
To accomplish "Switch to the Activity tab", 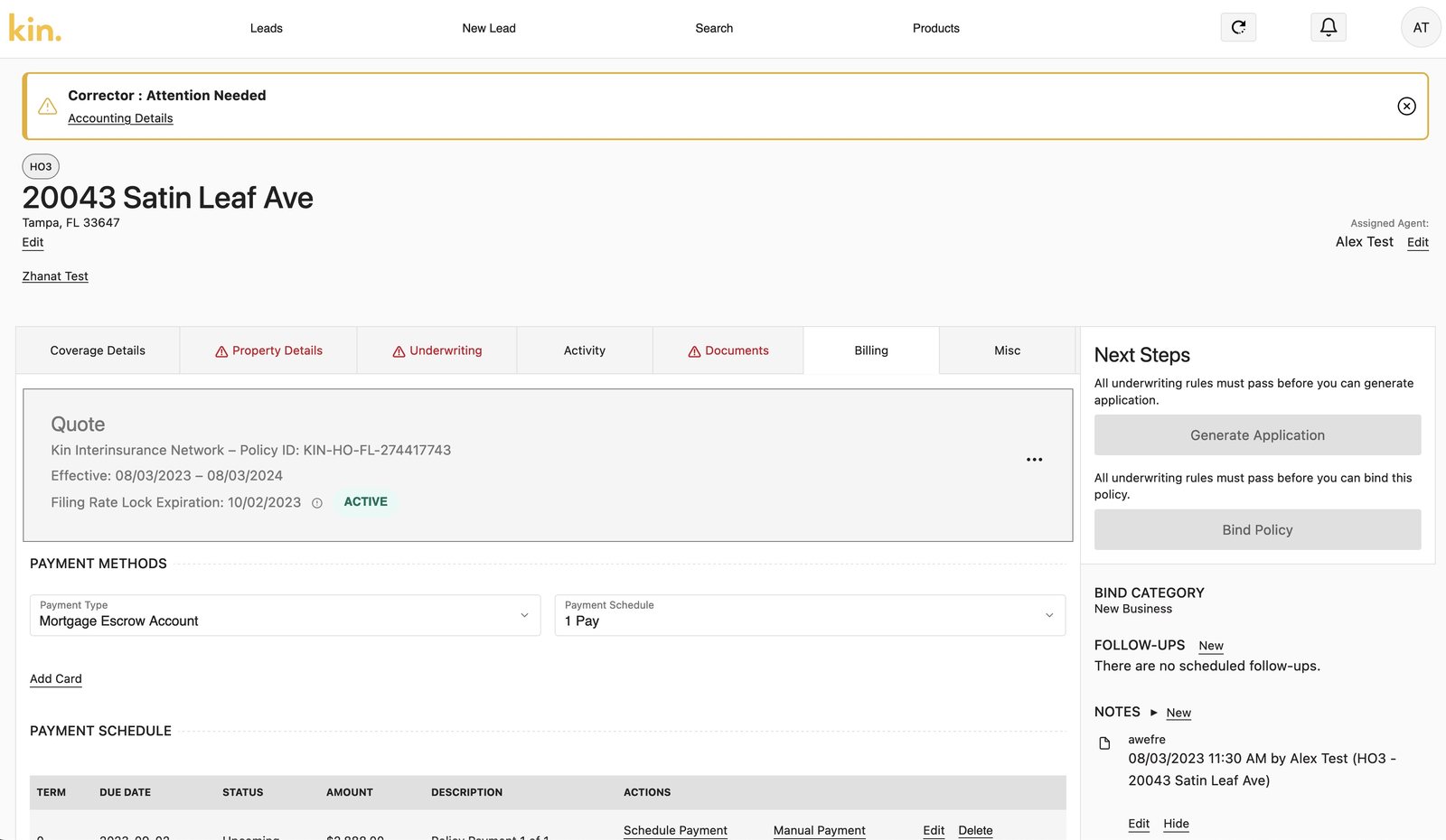I will pos(585,350).
